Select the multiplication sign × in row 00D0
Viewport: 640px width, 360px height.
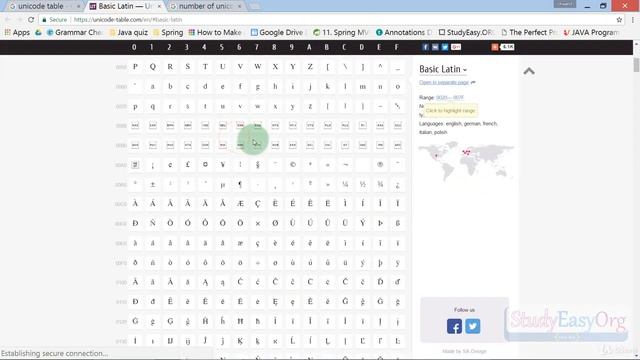point(258,223)
